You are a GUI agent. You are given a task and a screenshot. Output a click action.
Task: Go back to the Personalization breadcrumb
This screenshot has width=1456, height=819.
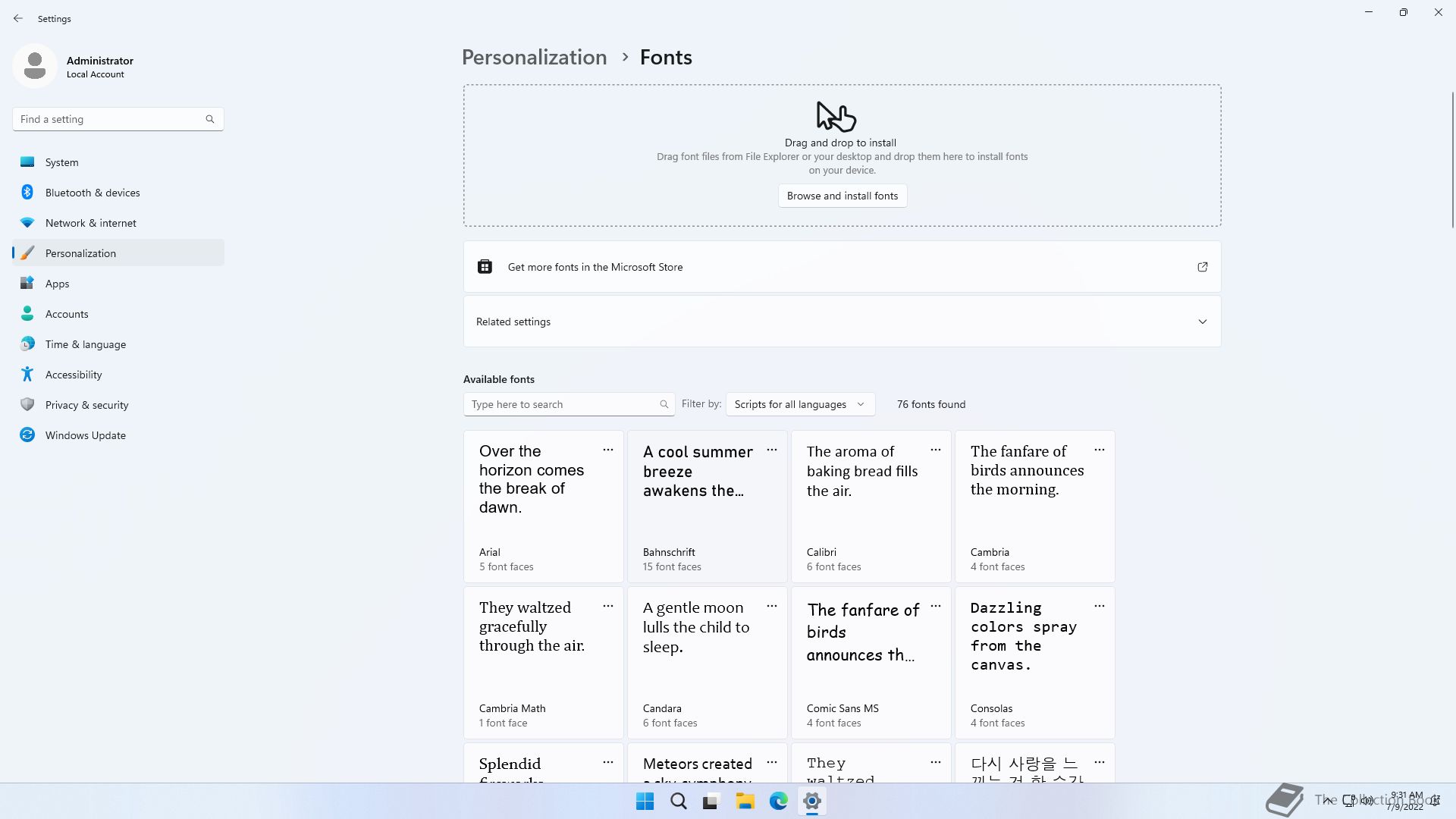click(535, 58)
